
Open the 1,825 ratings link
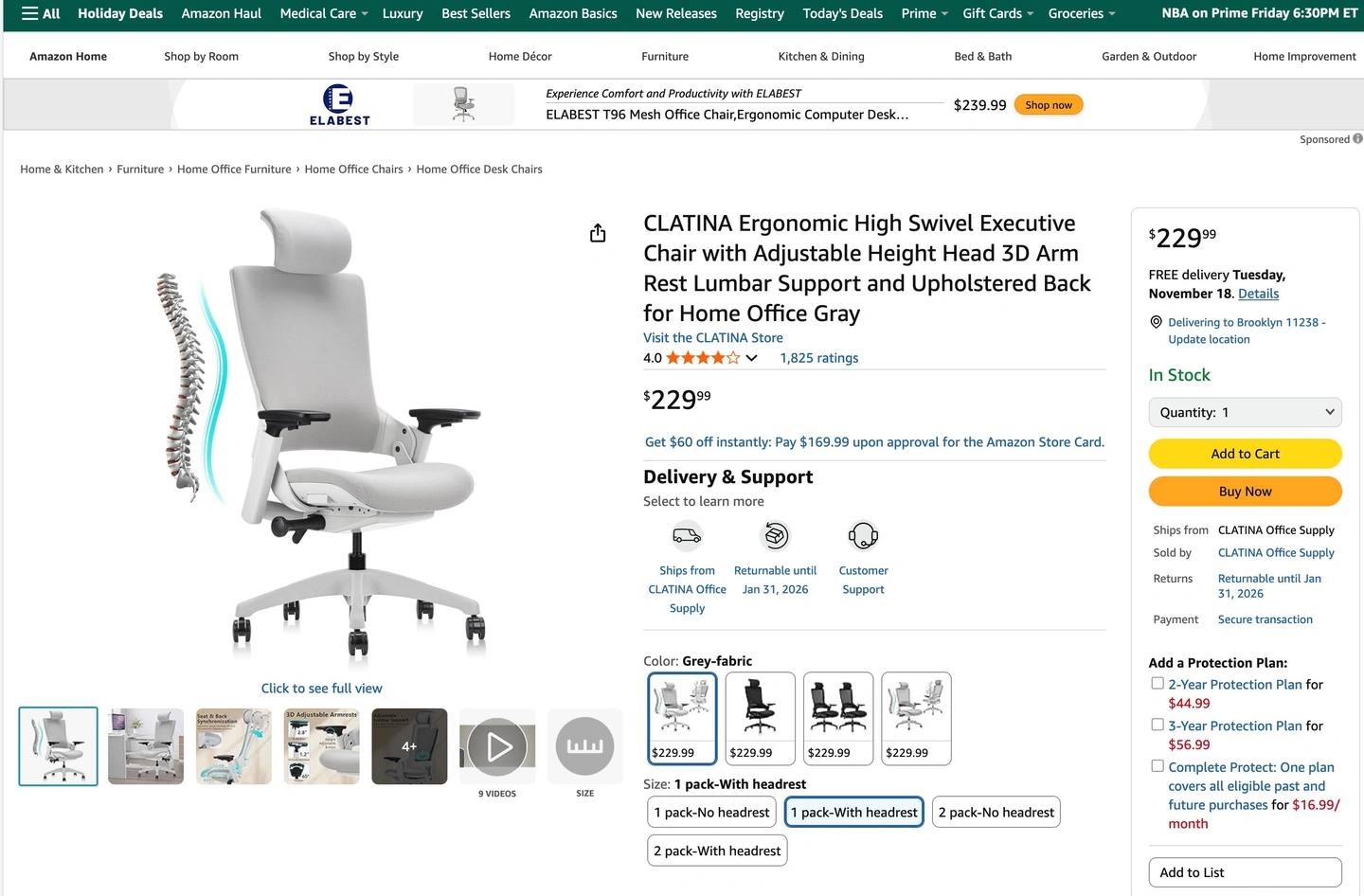(819, 358)
